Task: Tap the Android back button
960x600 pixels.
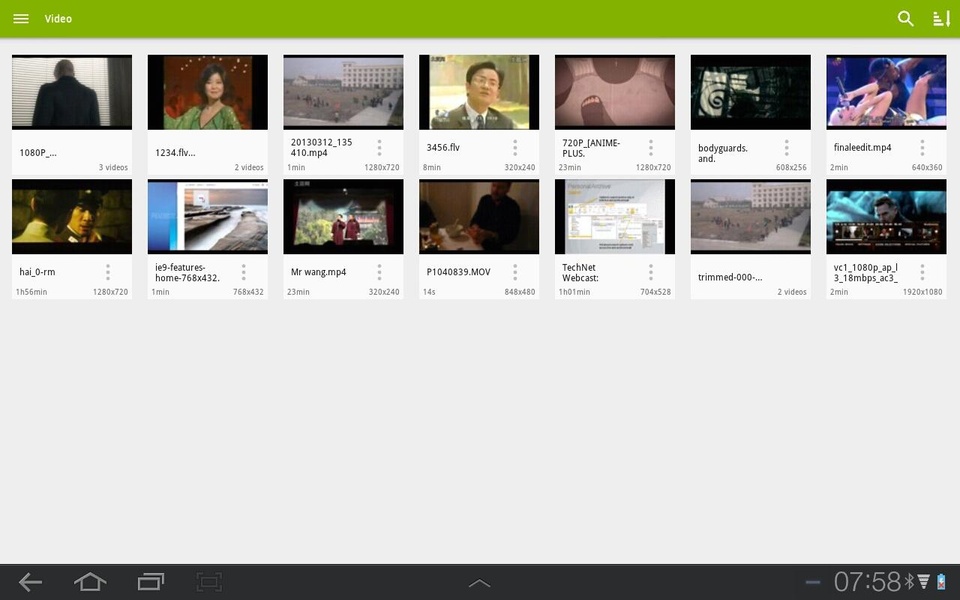Action: pyautogui.click(x=30, y=582)
